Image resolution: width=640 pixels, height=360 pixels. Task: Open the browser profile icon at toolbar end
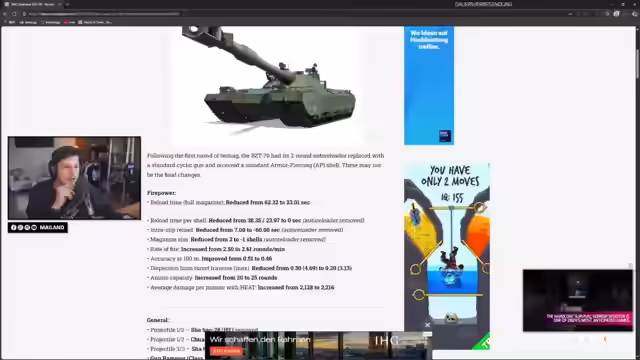point(635,14)
